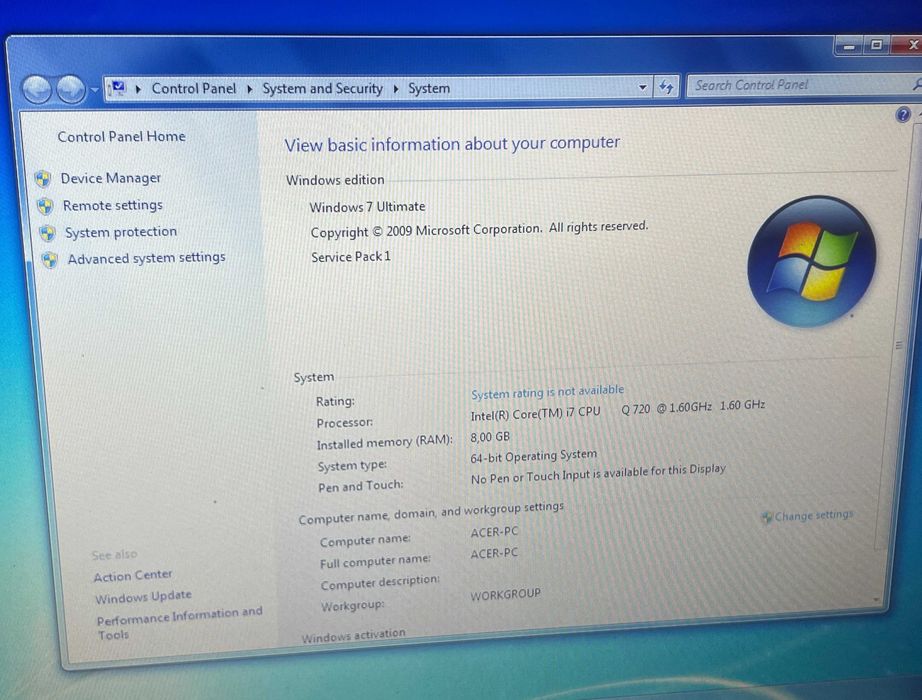This screenshot has width=922, height=700.
Task: Click the Windows logo orb image
Action: [x=811, y=261]
